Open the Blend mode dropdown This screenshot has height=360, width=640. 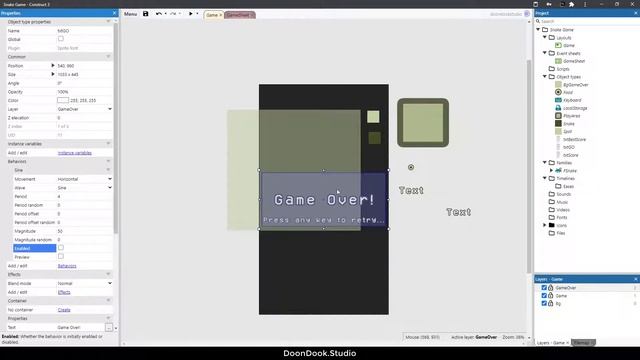pos(84,283)
